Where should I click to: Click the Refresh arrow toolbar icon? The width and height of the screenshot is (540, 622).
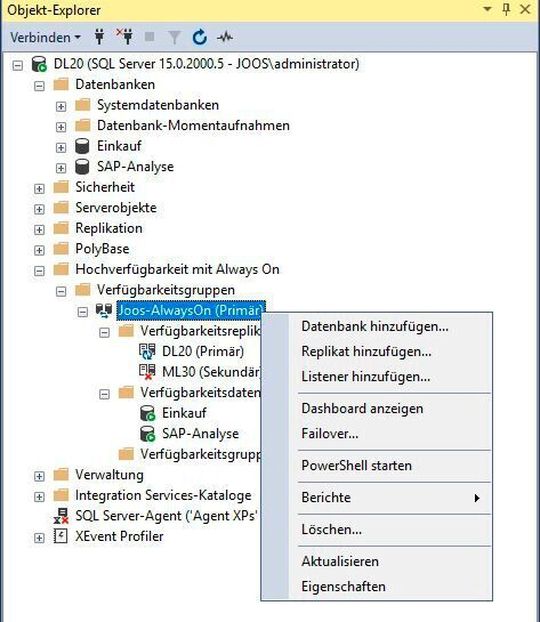point(200,37)
